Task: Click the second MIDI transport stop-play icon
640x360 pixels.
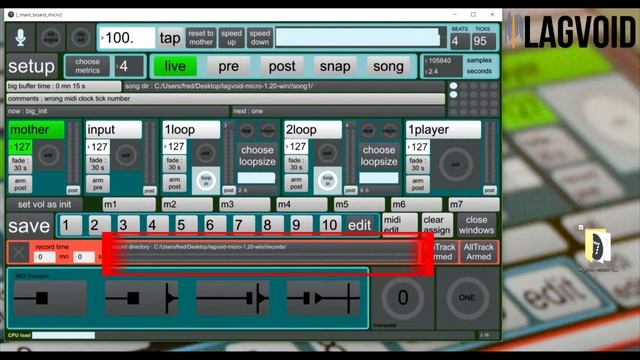Action: click(142, 298)
